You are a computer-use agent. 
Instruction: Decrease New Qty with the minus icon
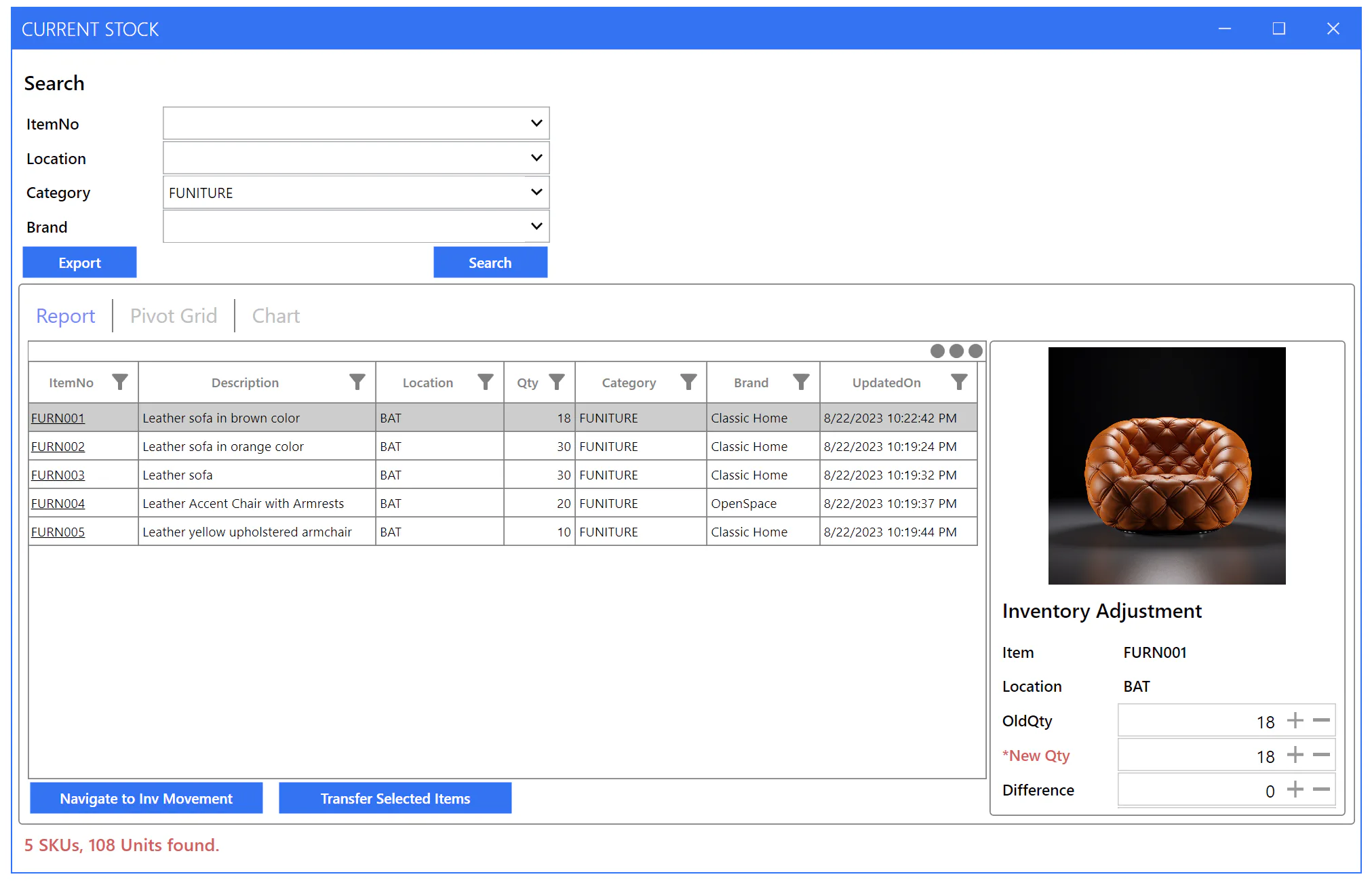[1321, 755]
